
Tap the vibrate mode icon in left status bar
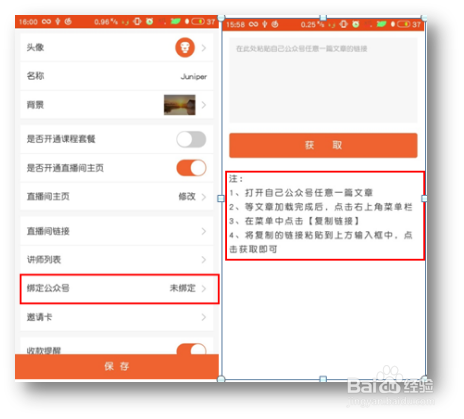click(x=137, y=22)
